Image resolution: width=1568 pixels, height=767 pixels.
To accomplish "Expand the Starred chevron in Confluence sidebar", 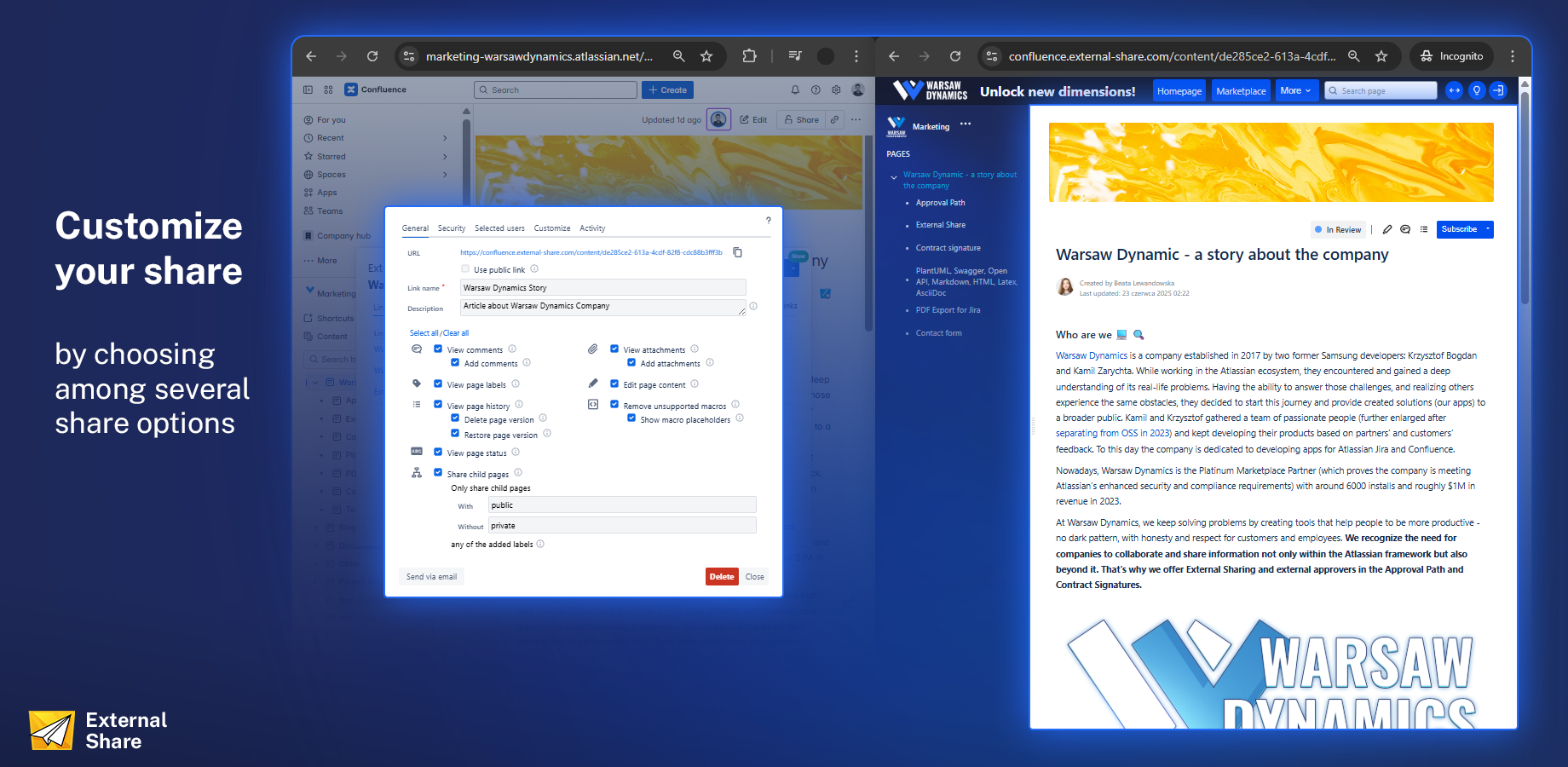I will pyautogui.click(x=445, y=156).
